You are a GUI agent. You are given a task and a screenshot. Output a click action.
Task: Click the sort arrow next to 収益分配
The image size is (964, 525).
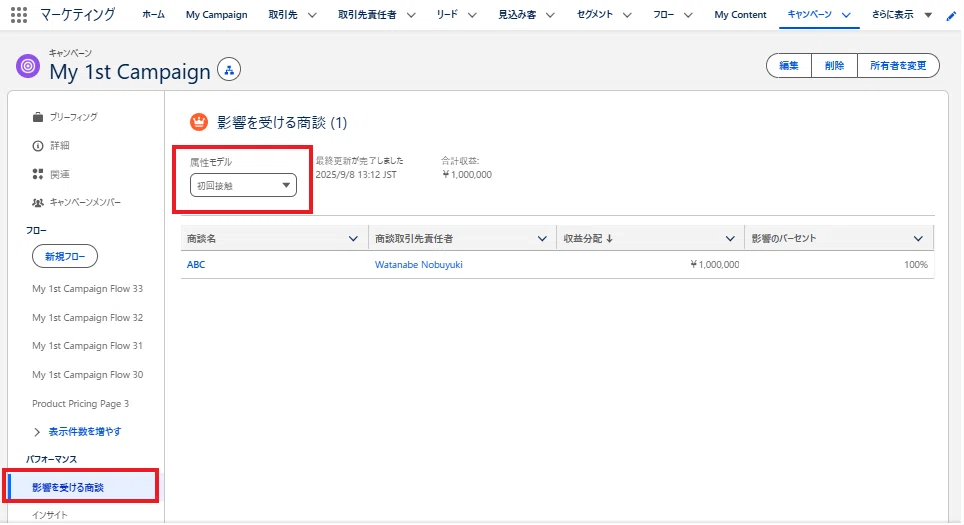(609, 239)
